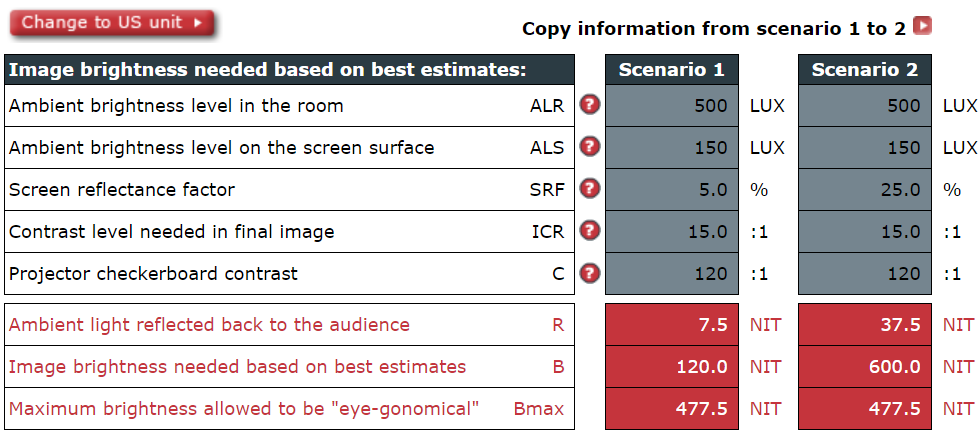Click Scenario 2 screen reflectance 25.0 field
Image resolution: width=979 pixels, height=438 pixels.
coord(865,190)
